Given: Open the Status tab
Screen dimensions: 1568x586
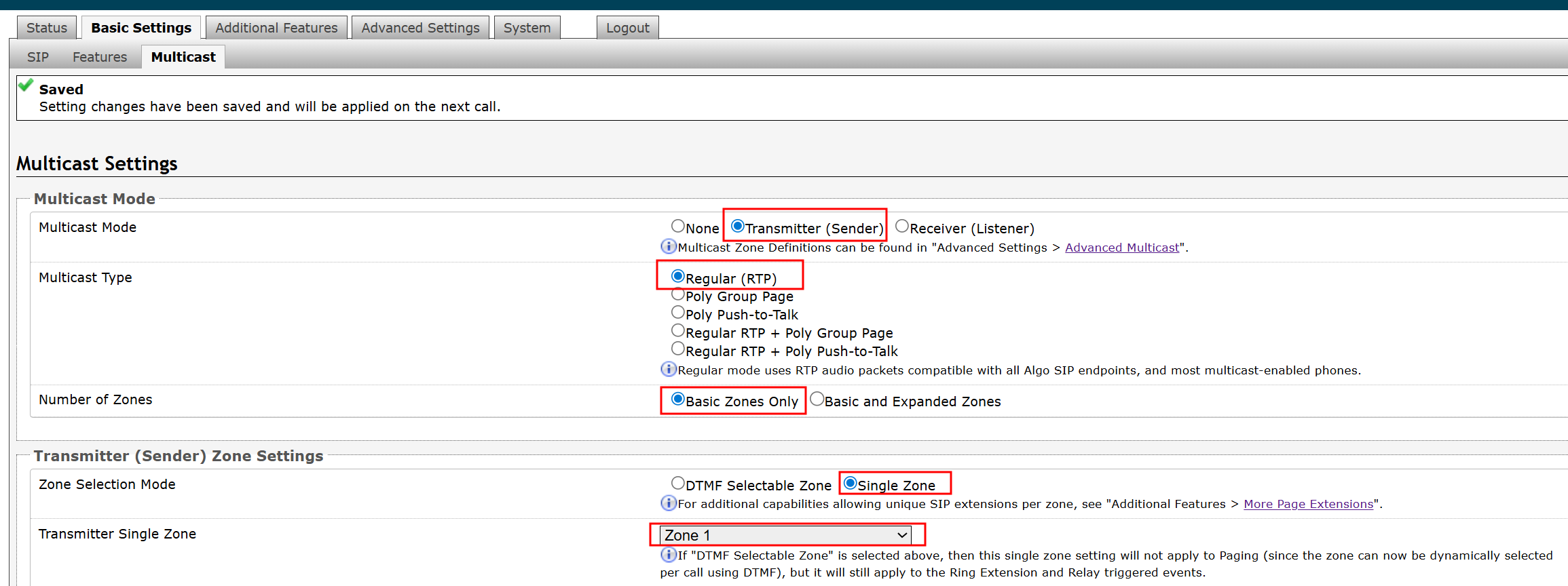Looking at the screenshot, I should 47,28.
